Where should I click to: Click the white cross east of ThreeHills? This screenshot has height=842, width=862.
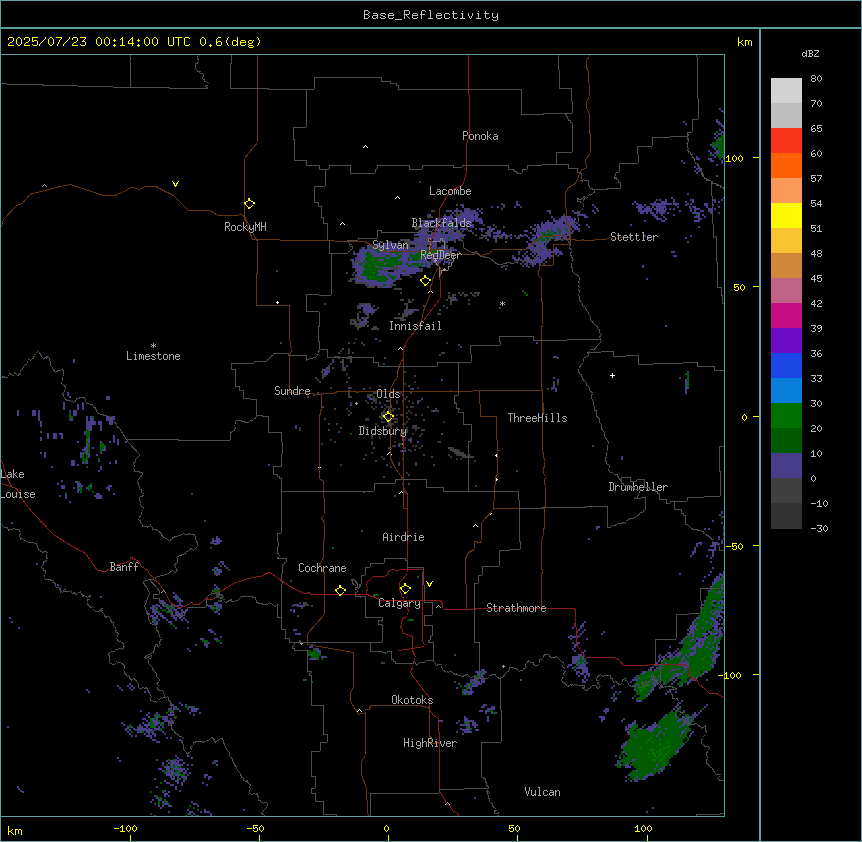tap(612, 375)
